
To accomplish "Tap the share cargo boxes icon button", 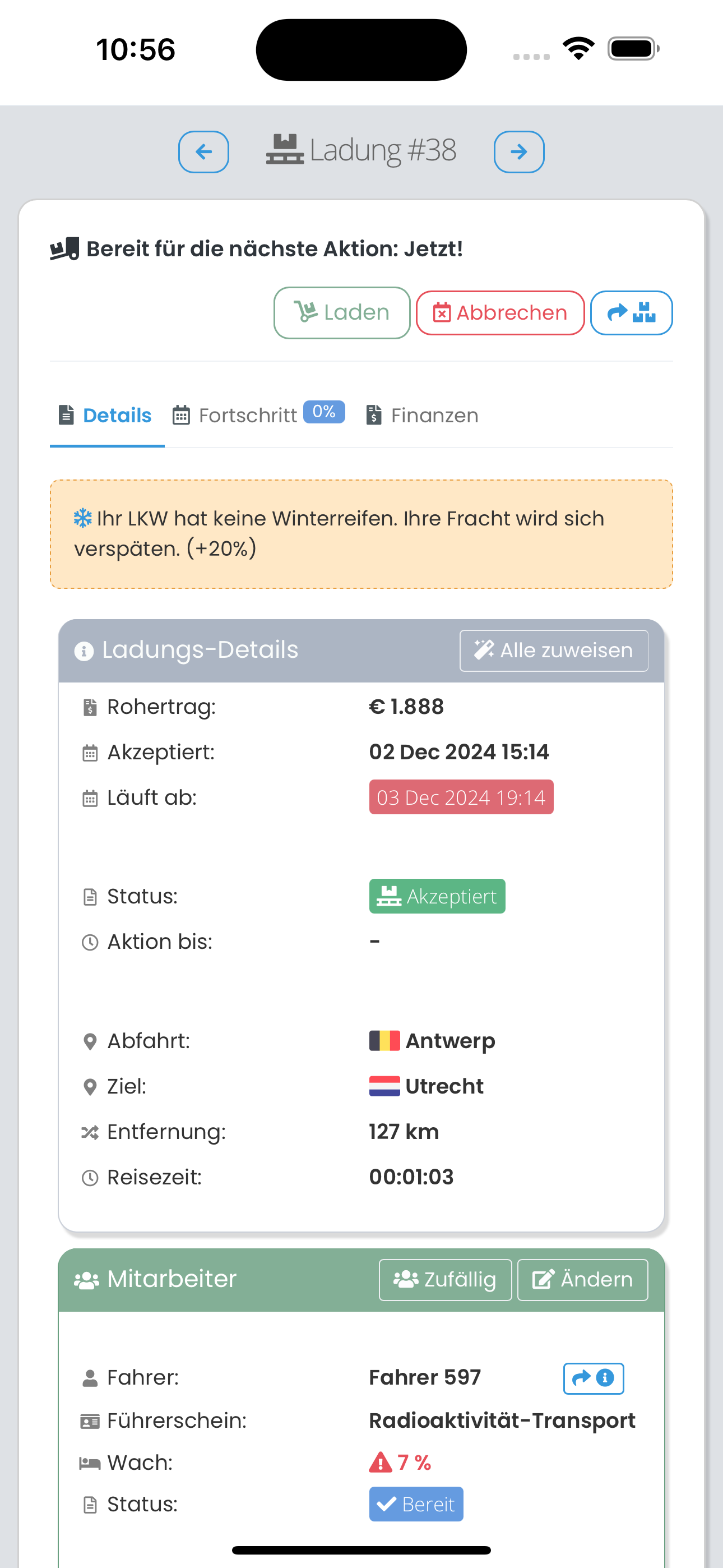I will (x=631, y=313).
